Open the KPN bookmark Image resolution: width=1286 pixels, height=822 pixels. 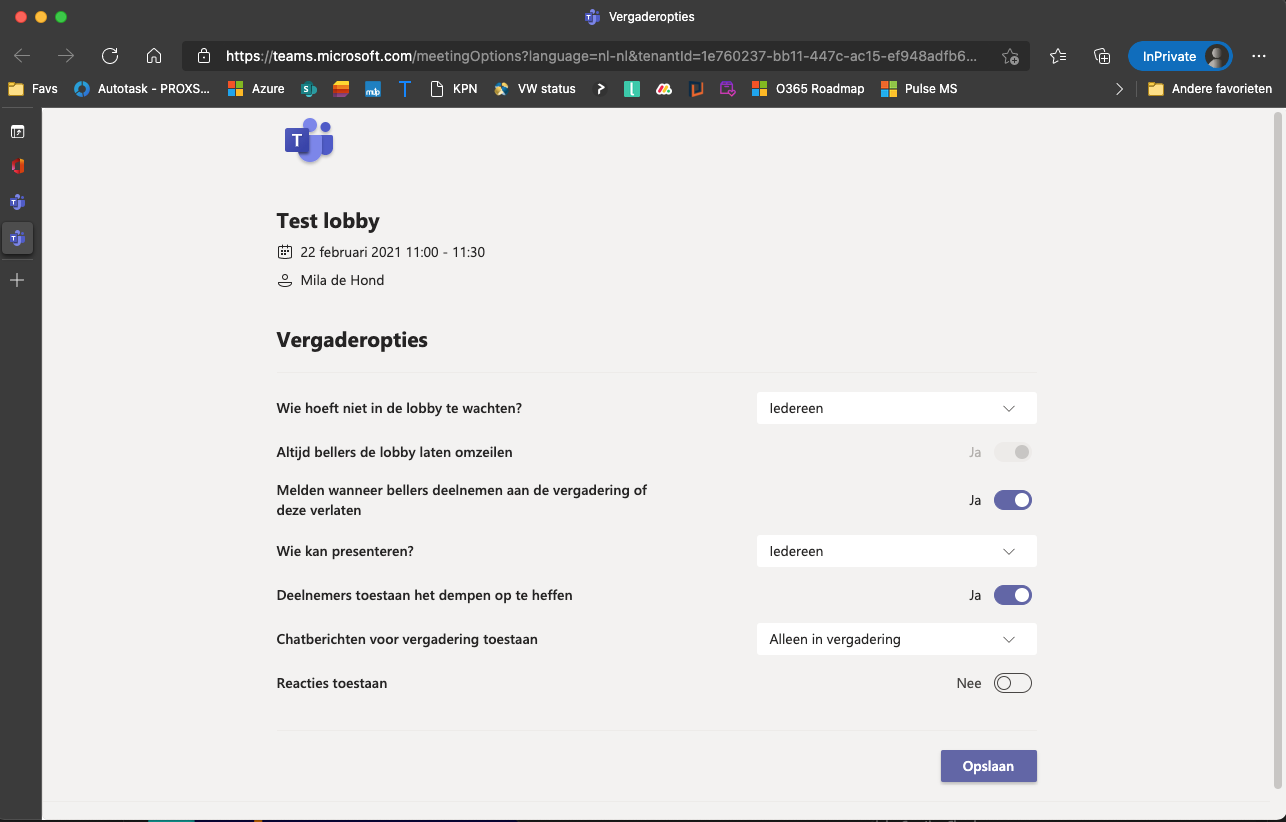pyautogui.click(x=453, y=89)
